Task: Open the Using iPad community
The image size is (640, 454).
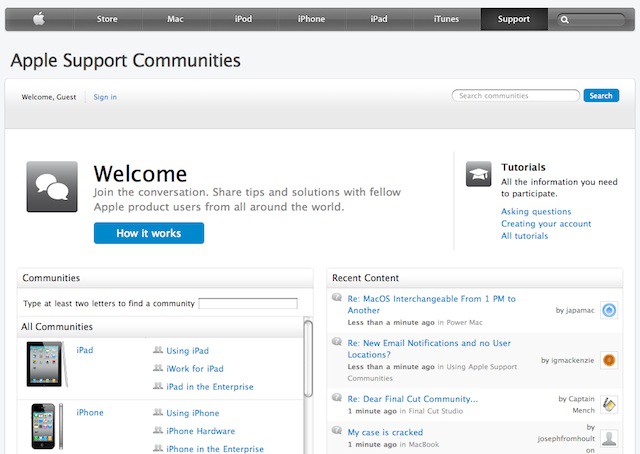Action: pos(187,351)
